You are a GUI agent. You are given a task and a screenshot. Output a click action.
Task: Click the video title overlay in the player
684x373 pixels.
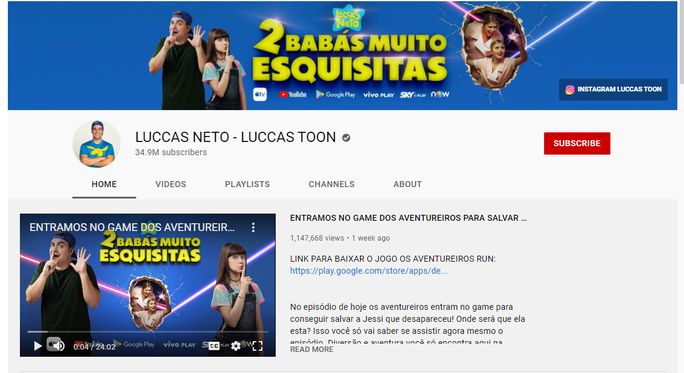pyautogui.click(x=132, y=227)
